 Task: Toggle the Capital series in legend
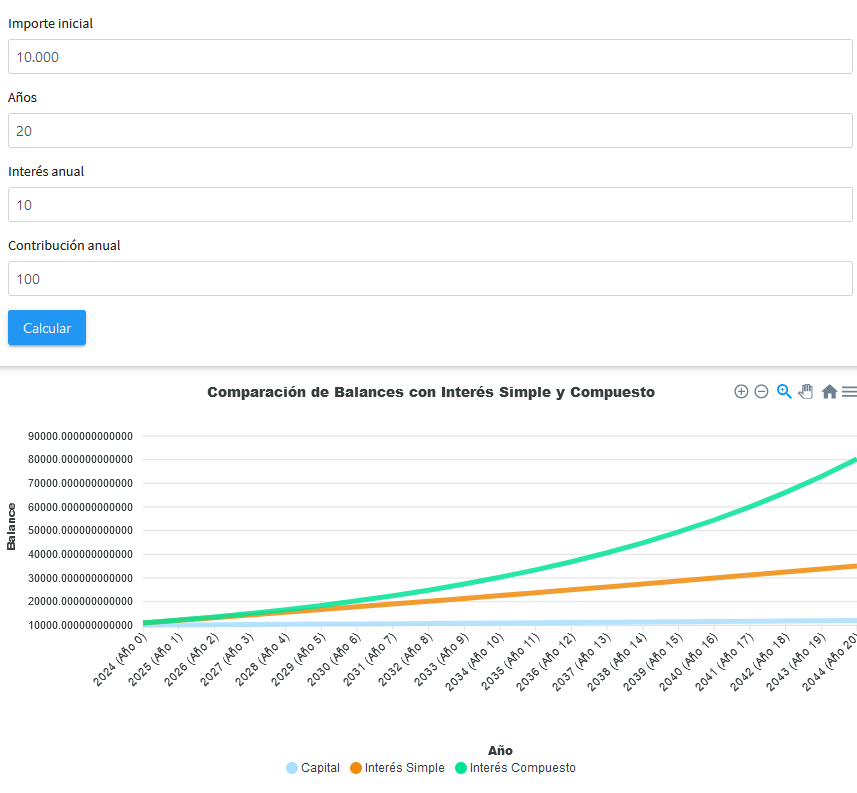tap(313, 768)
